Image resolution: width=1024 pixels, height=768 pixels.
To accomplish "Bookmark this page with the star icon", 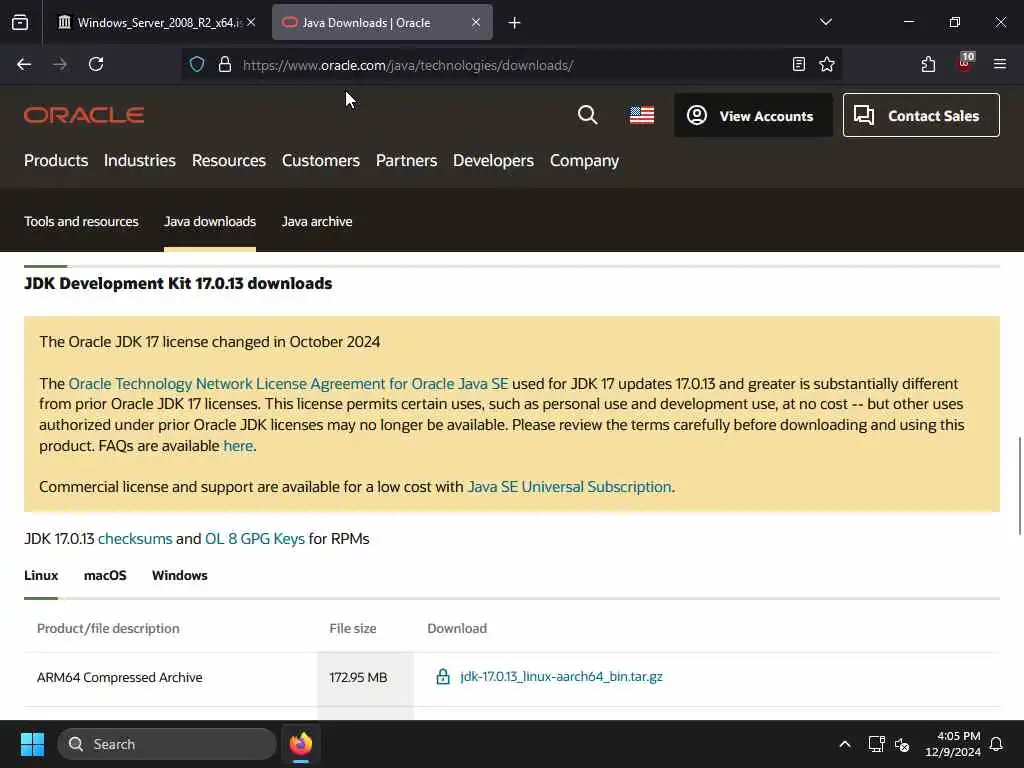I will point(827,64).
